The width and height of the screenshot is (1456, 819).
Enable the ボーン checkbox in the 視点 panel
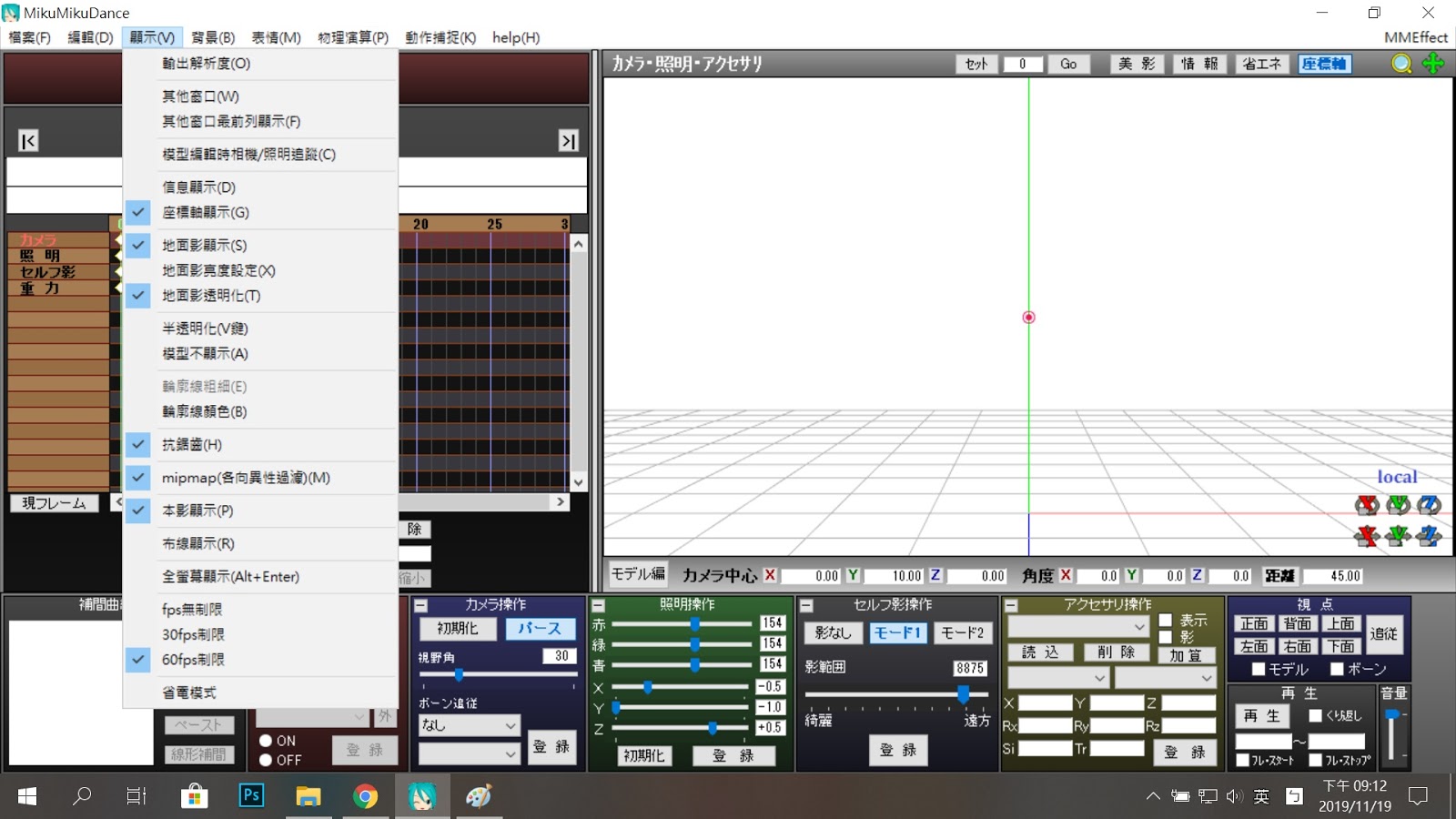1337,669
